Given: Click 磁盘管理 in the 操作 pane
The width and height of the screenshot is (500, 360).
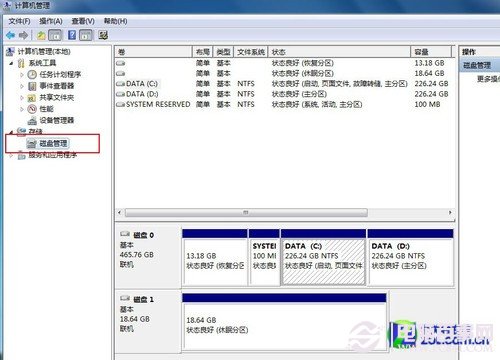Looking at the screenshot, I should pyautogui.click(x=477, y=66).
